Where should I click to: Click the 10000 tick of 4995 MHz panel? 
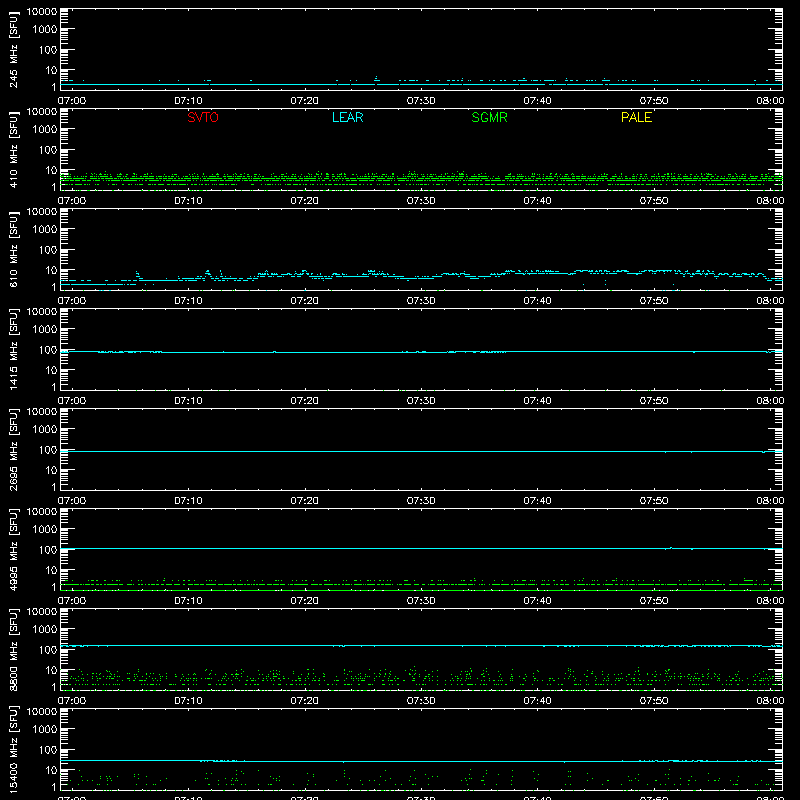click(42, 512)
